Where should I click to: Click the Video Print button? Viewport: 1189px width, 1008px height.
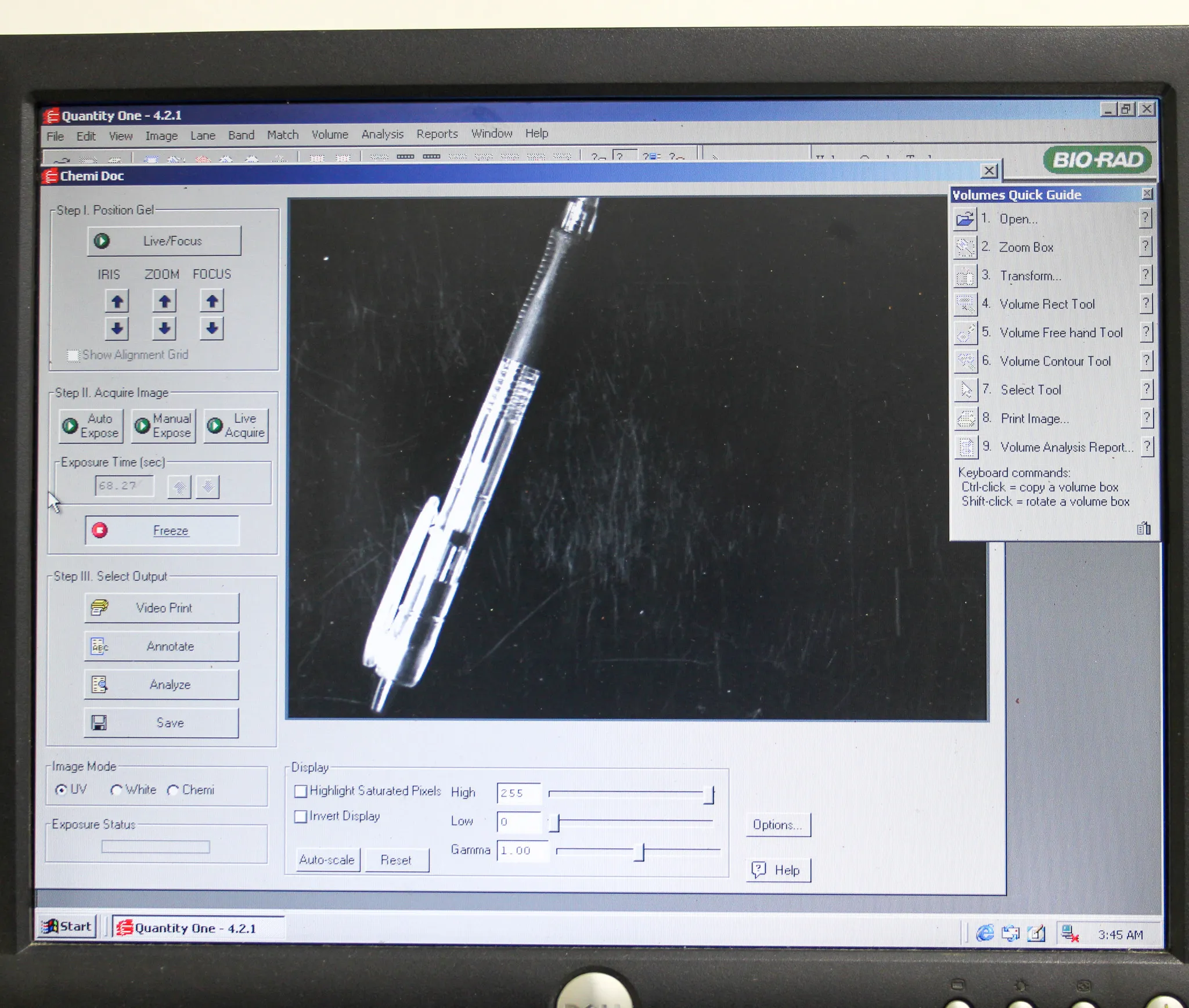[x=161, y=608]
